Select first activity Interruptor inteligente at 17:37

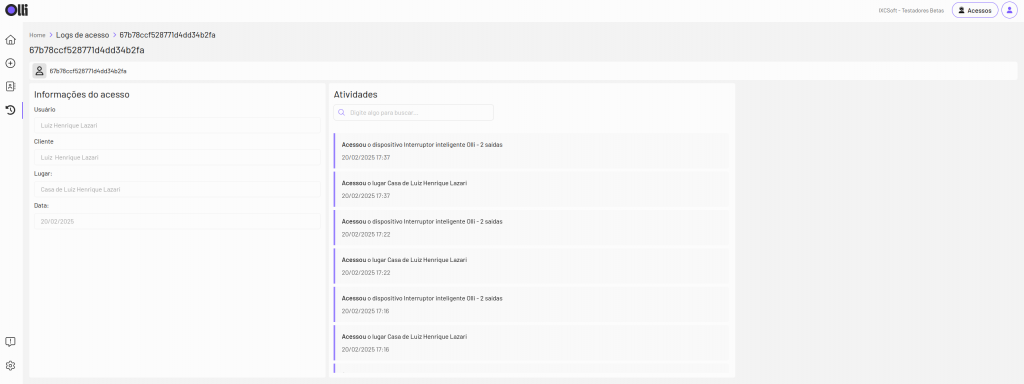point(532,151)
